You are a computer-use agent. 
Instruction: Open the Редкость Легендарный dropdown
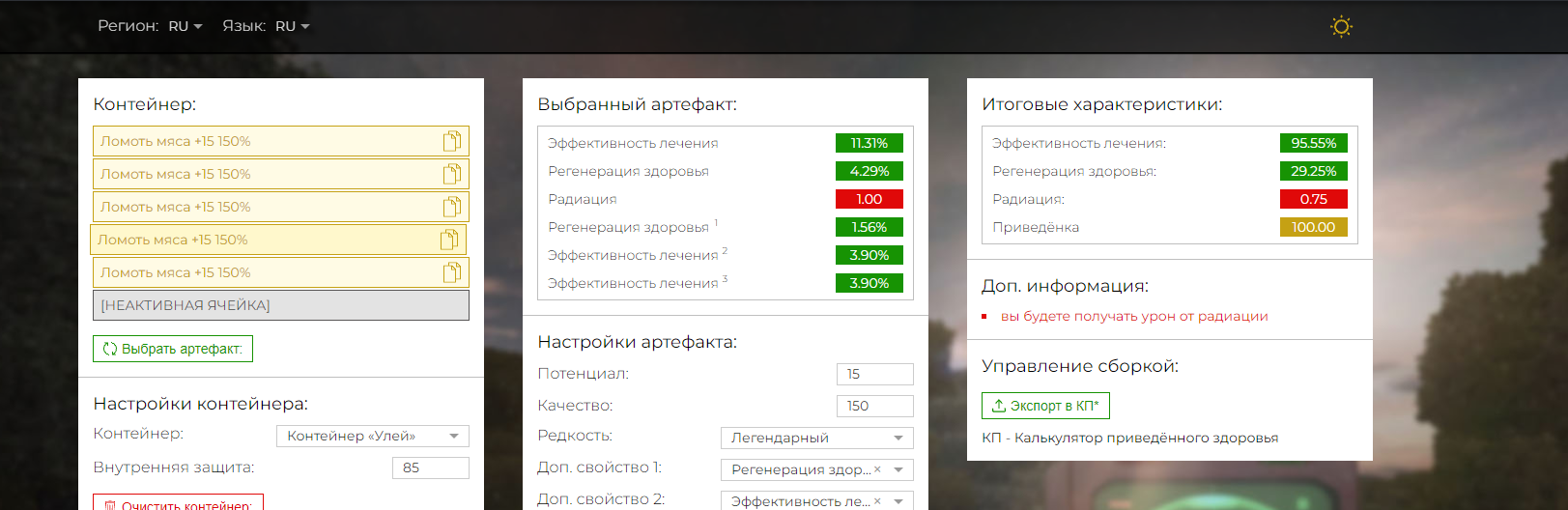click(898, 439)
